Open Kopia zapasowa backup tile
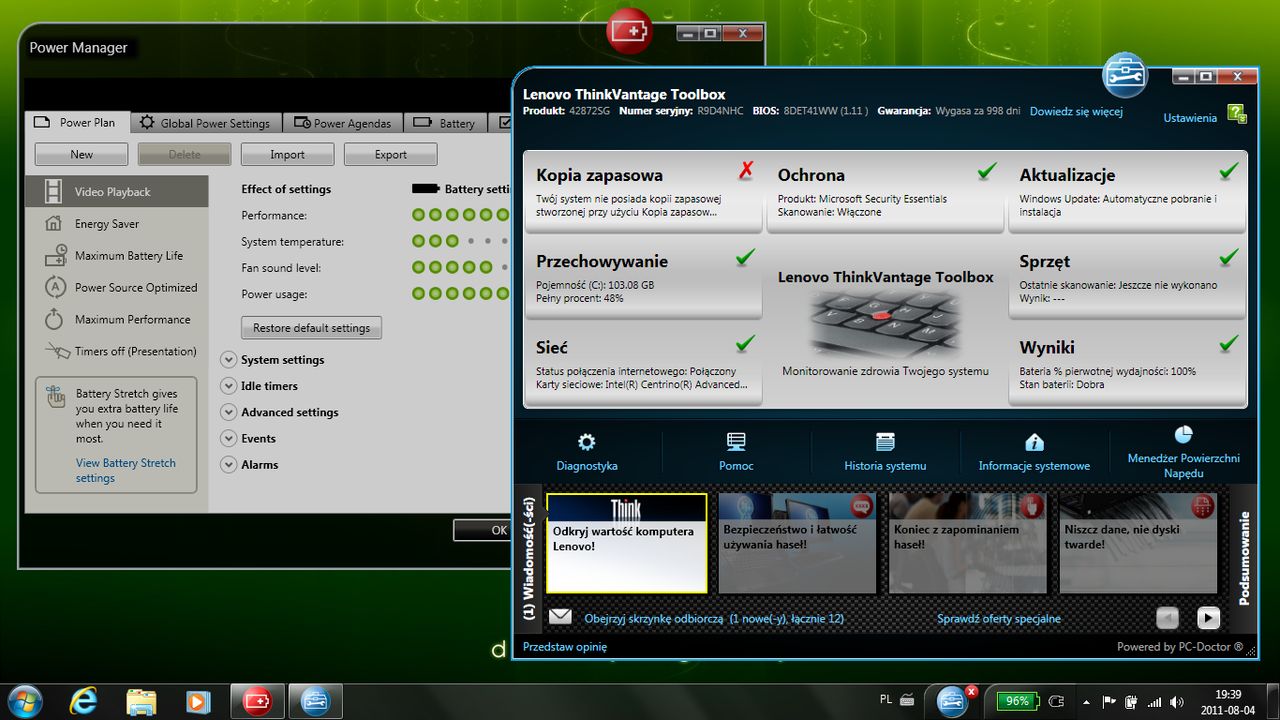 tap(643, 191)
